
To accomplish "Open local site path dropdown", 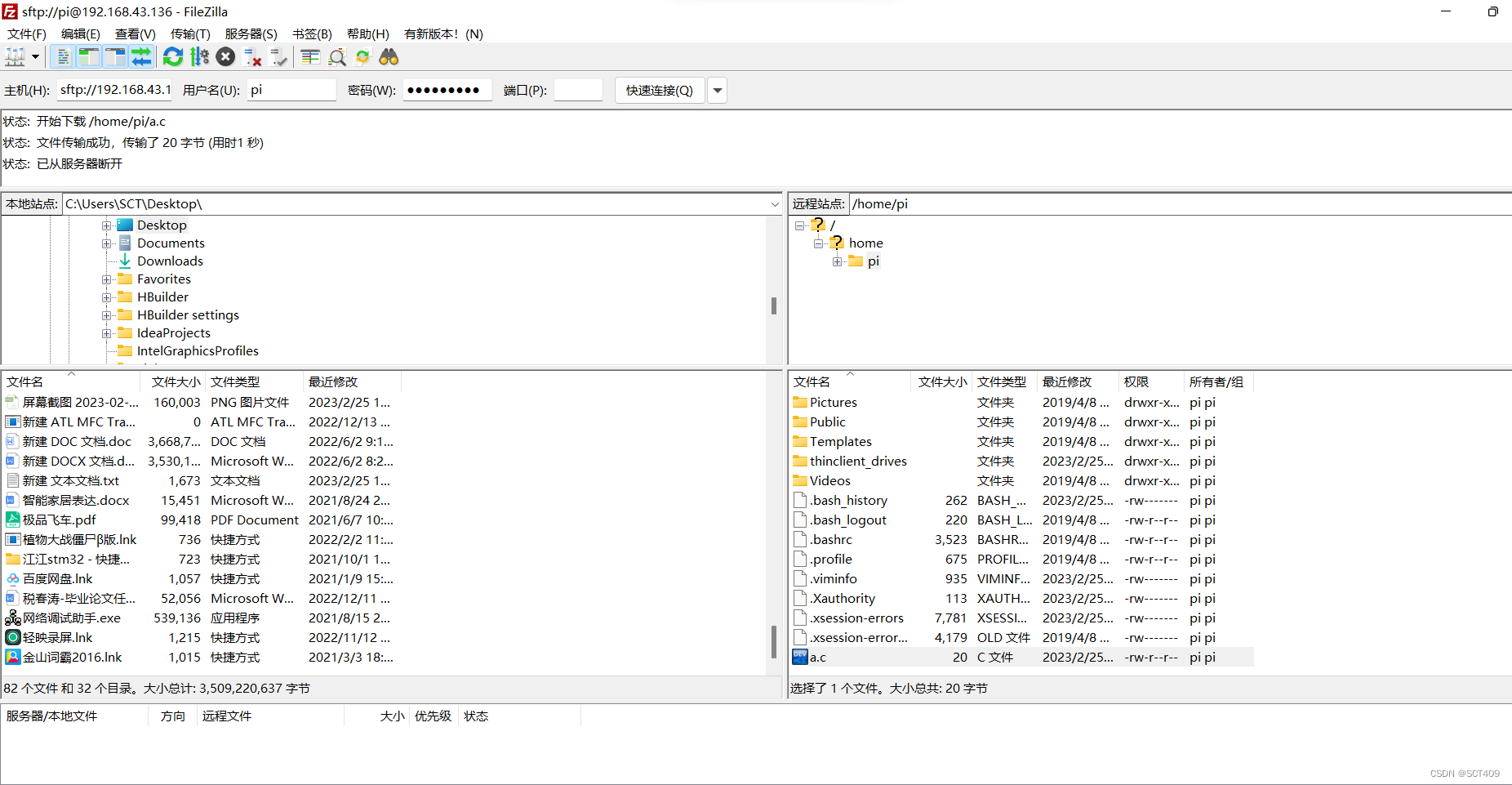I will (775, 204).
